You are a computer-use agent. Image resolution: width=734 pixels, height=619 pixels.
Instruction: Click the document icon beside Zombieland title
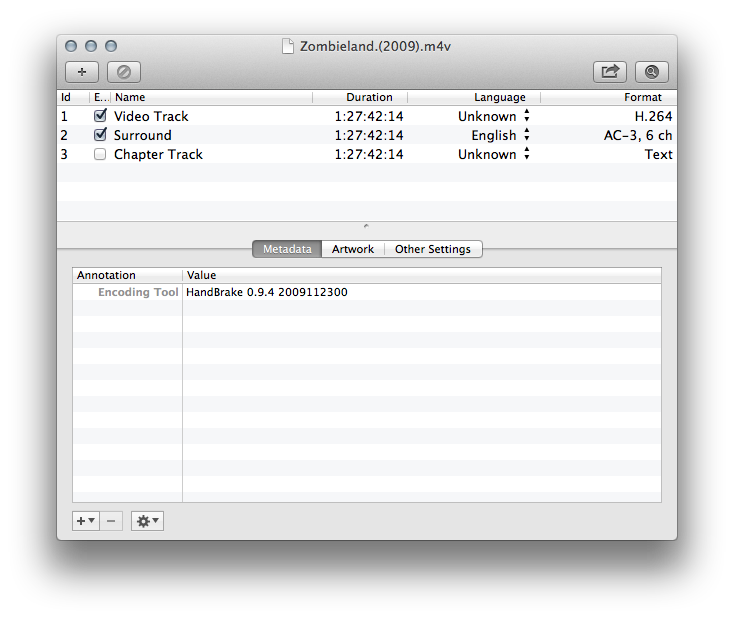pos(288,46)
